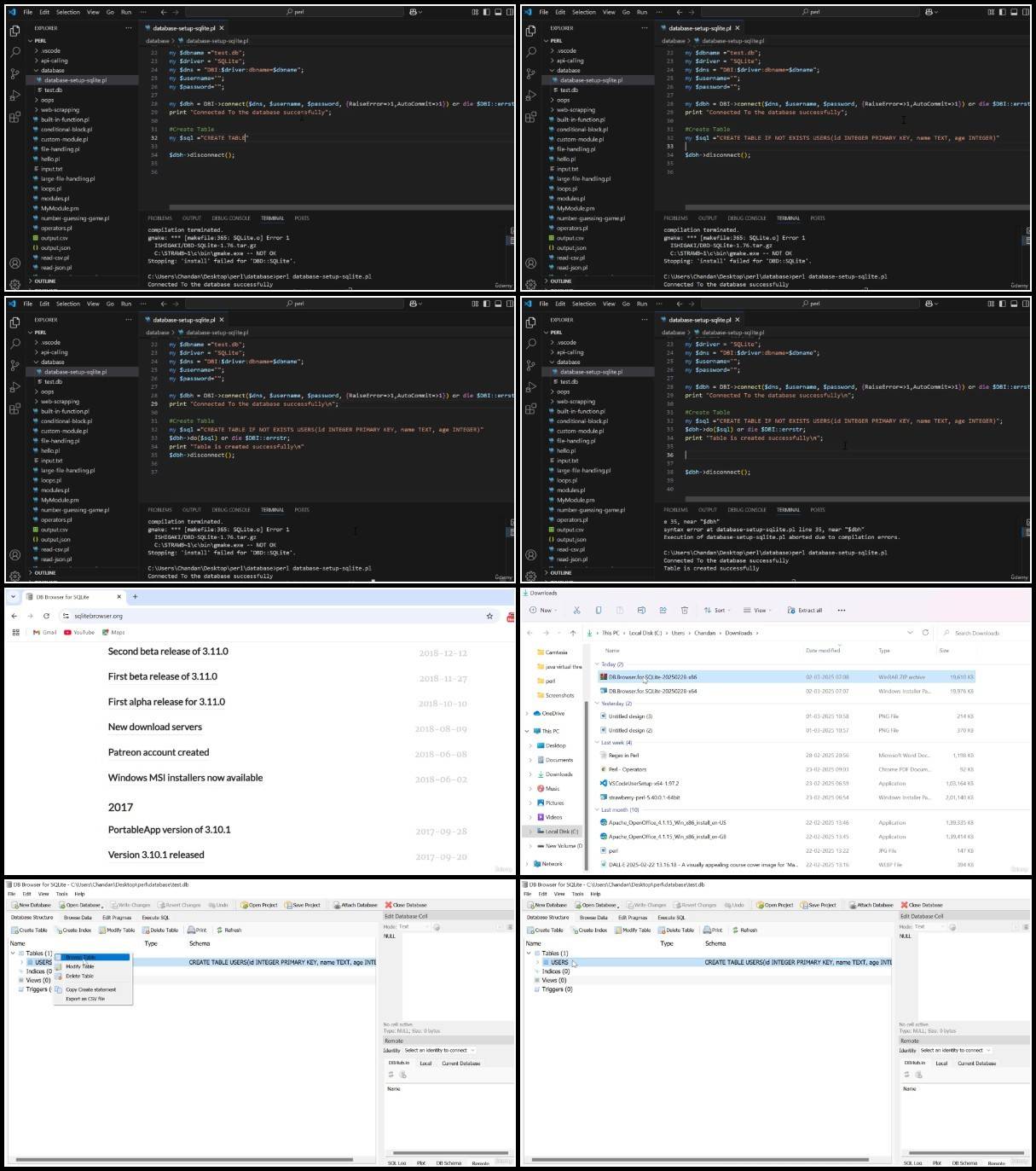Open Execute SQL tab, DB Browser without context menu
This screenshot has height=1171, width=1036.
(672, 918)
